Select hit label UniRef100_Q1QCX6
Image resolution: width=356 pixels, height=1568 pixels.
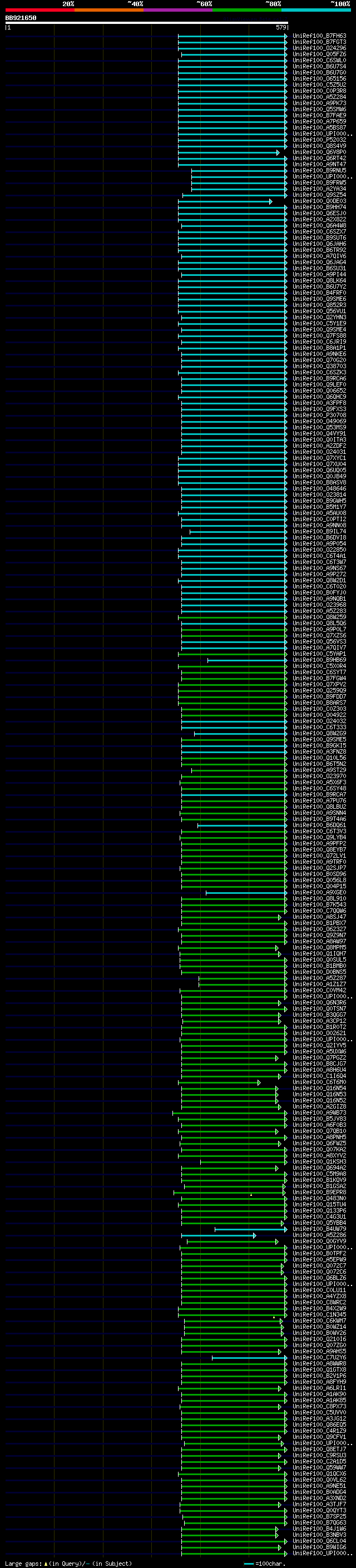point(319,1474)
